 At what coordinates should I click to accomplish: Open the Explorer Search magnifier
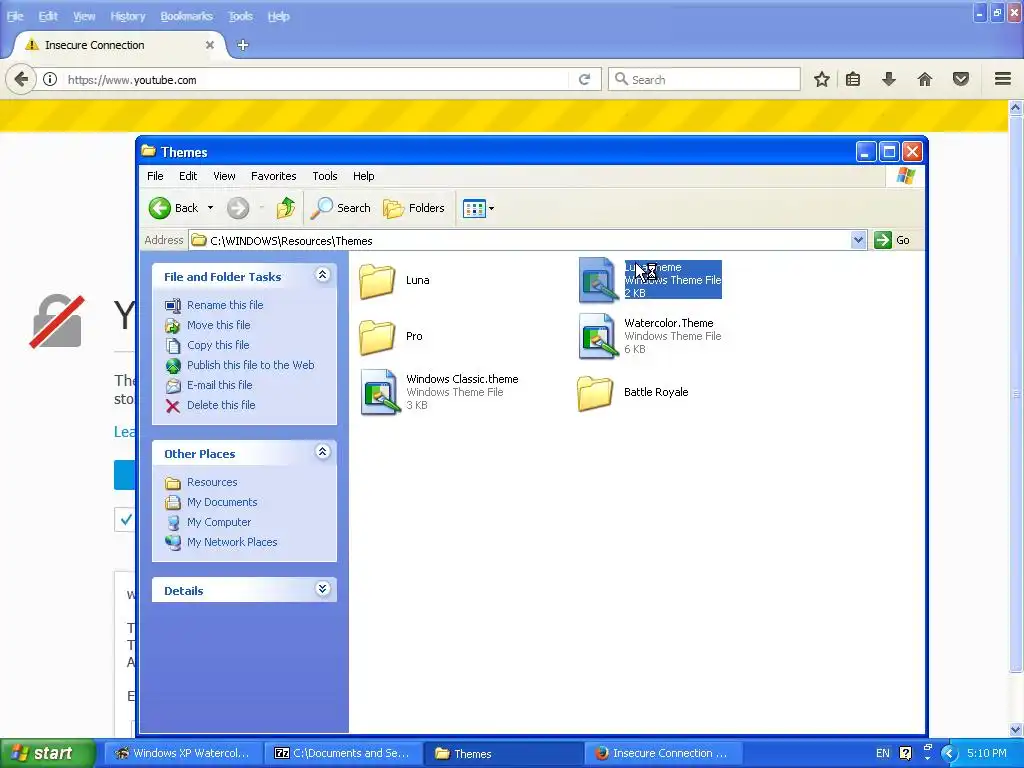(321, 208)
